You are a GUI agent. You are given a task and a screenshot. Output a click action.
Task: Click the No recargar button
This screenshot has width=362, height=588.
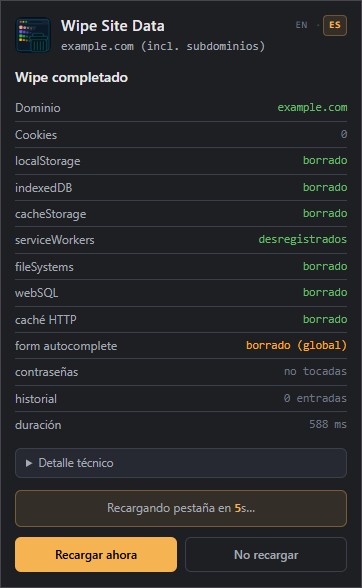click(266, 555)
